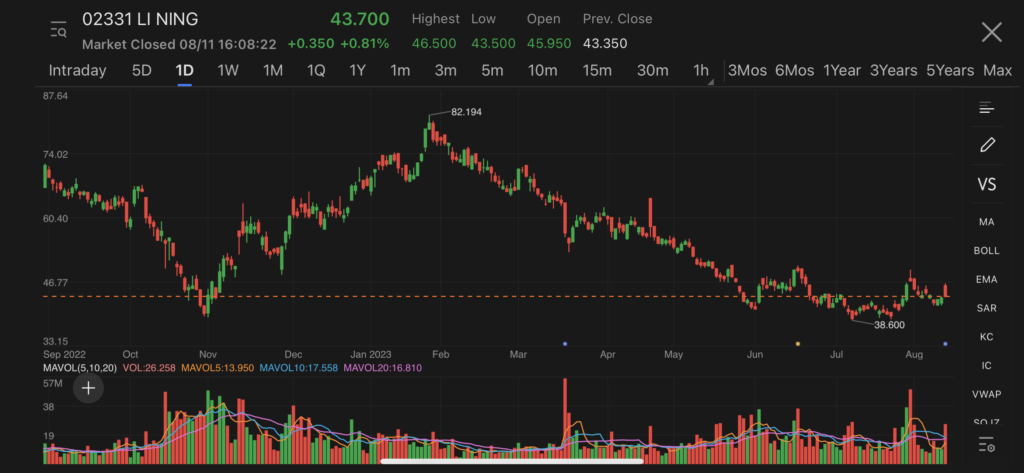Toggle the BOLL indicator
The width and height of the screenshot is (1024, 473).
coord(986,250)
